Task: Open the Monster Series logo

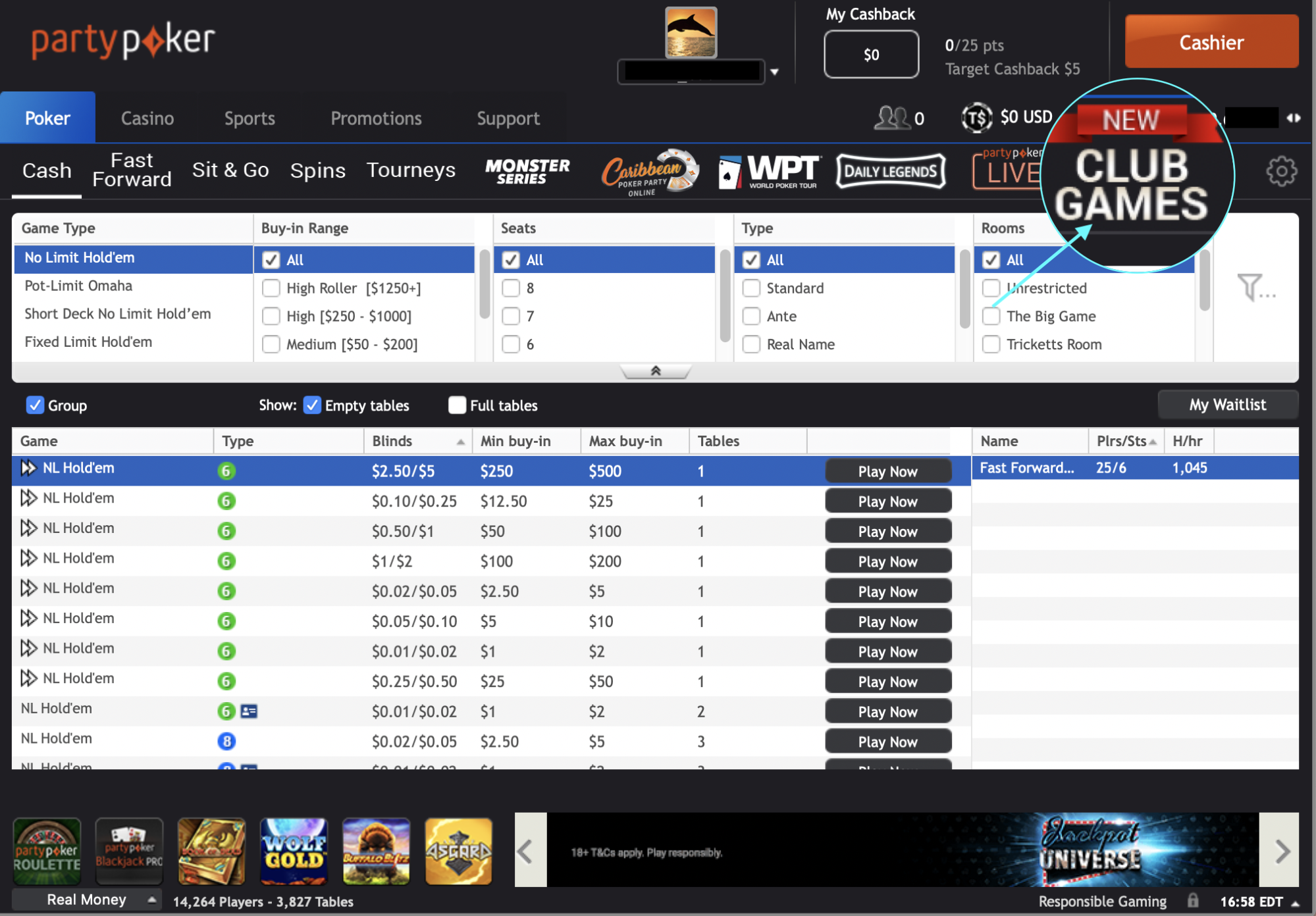Action: point(527,171)
